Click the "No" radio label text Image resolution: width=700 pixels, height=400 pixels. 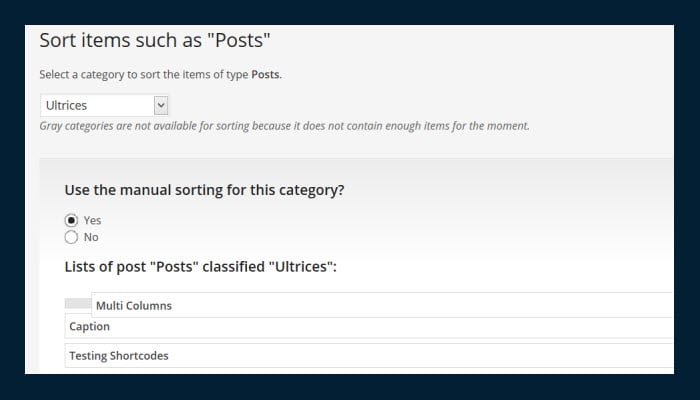91,237
